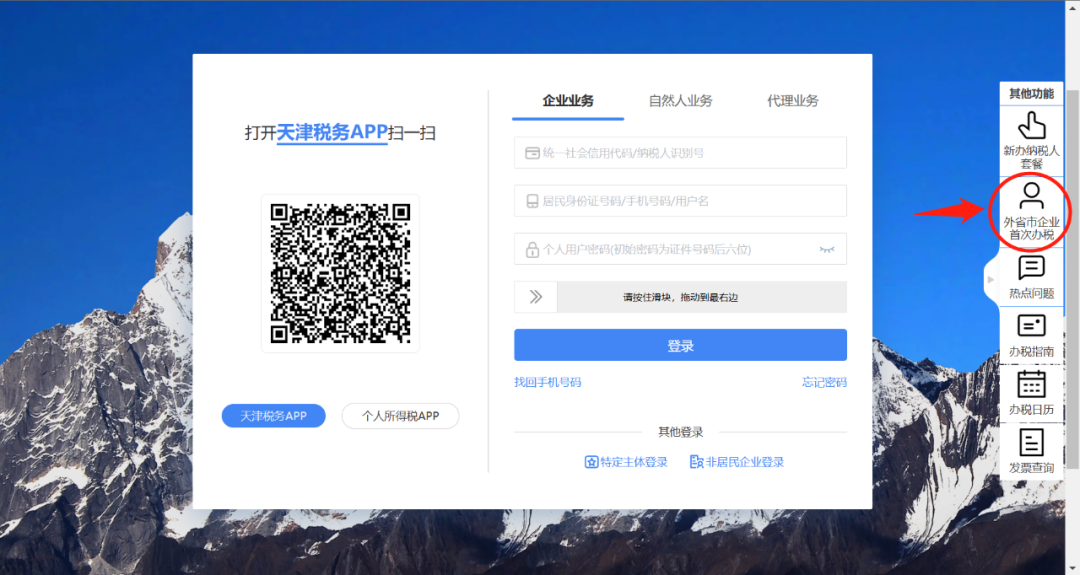Switch to 代理业务 tab

click(793, 101)
